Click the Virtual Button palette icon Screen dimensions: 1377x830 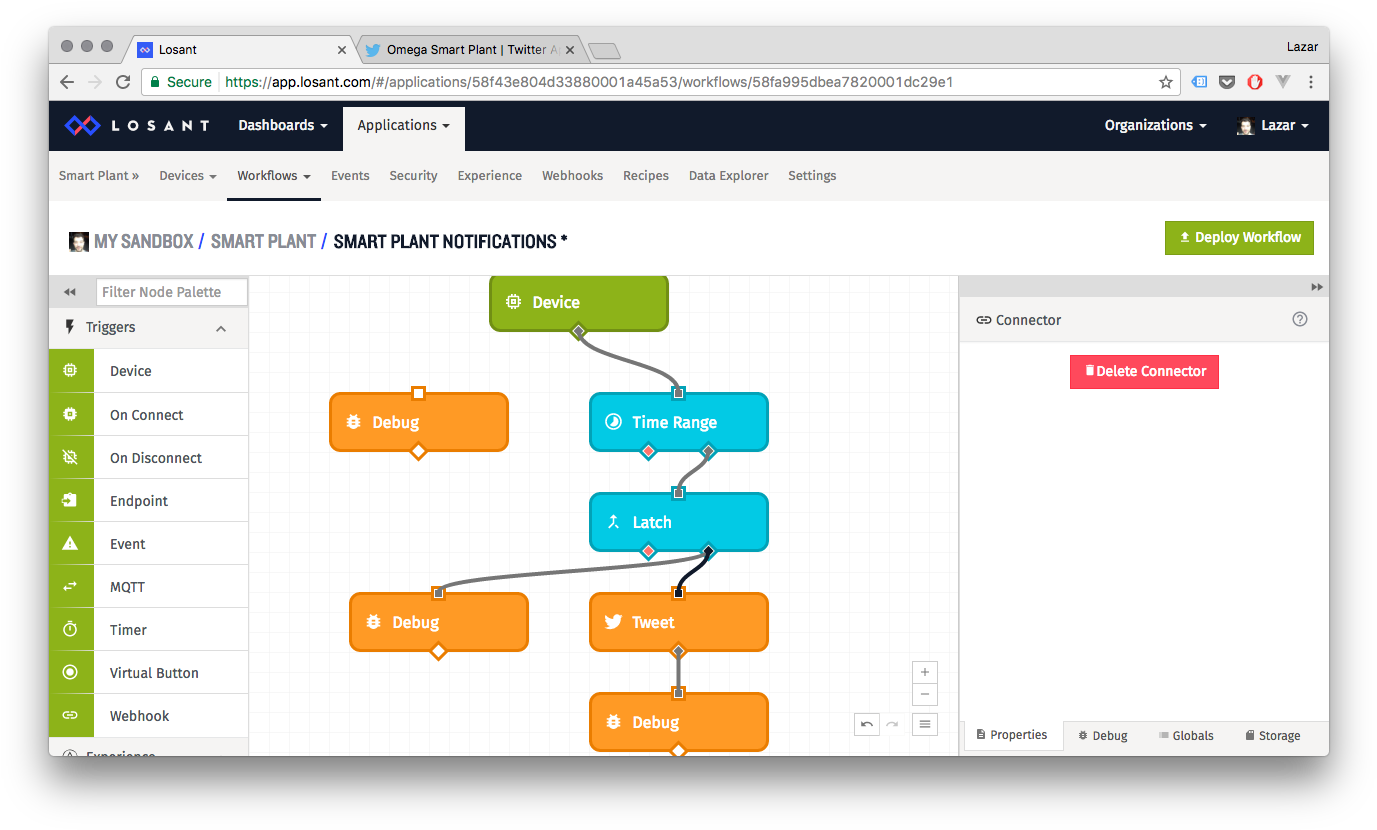(x=70, y=673)
